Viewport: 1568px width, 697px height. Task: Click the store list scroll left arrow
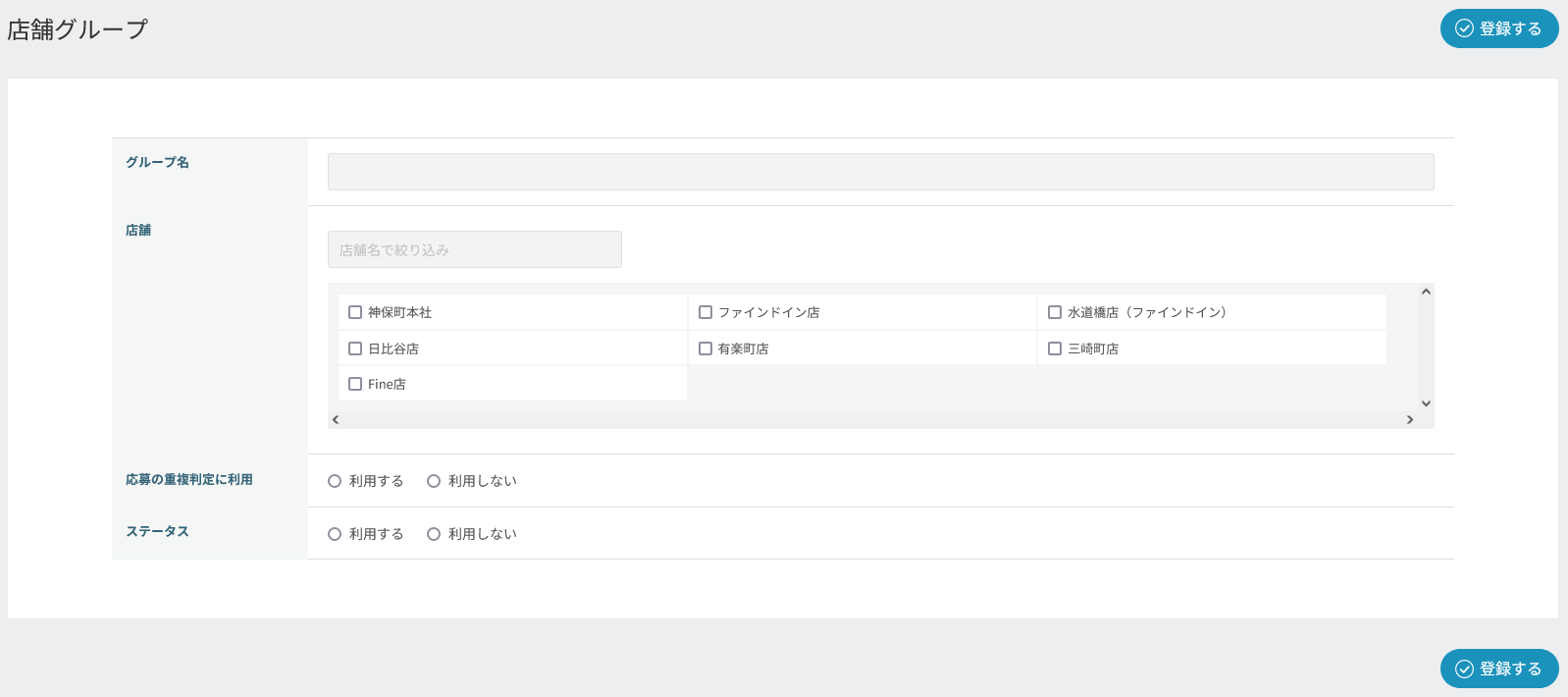click(336, 420)
